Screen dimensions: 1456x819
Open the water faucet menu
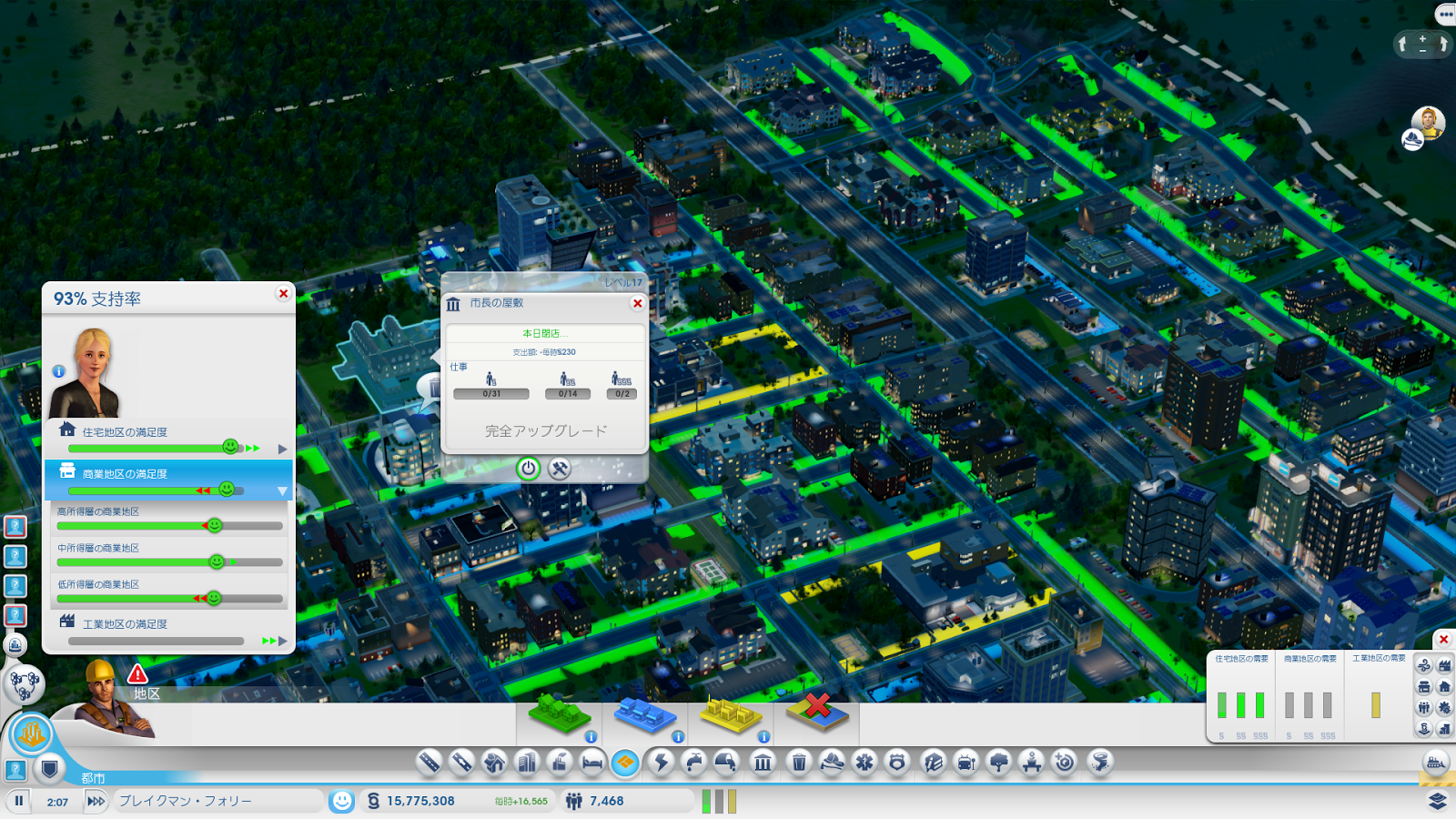(x=693, y=762)
